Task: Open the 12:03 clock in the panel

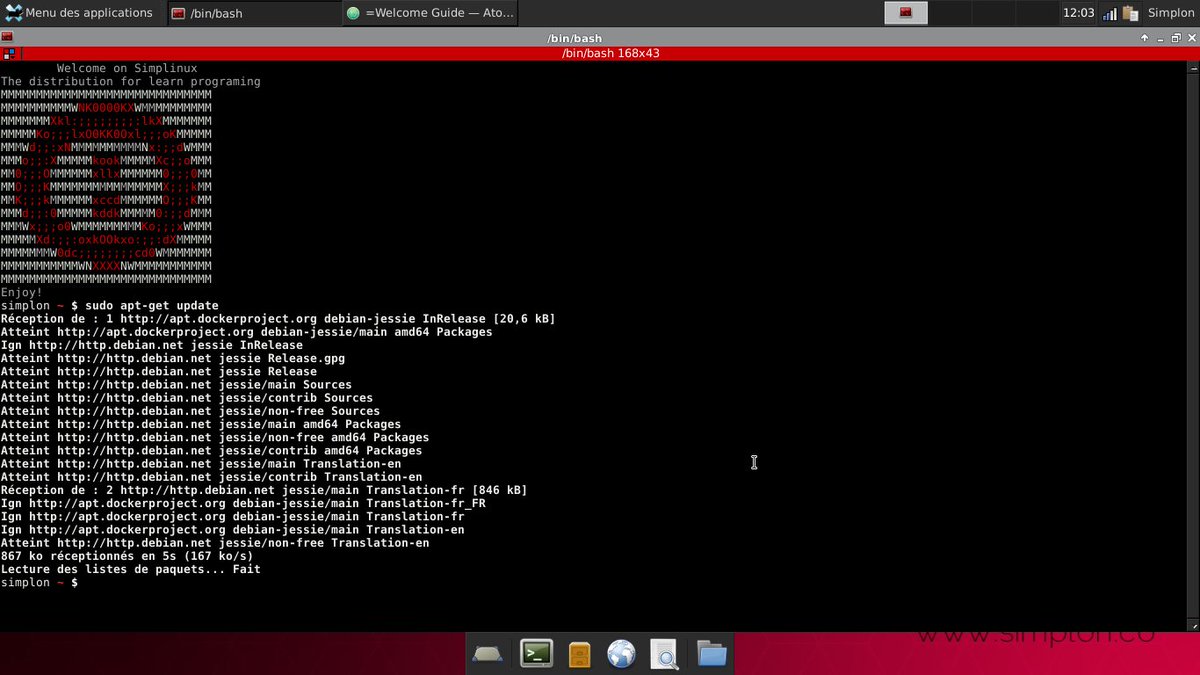Action: pos(1078,13)
